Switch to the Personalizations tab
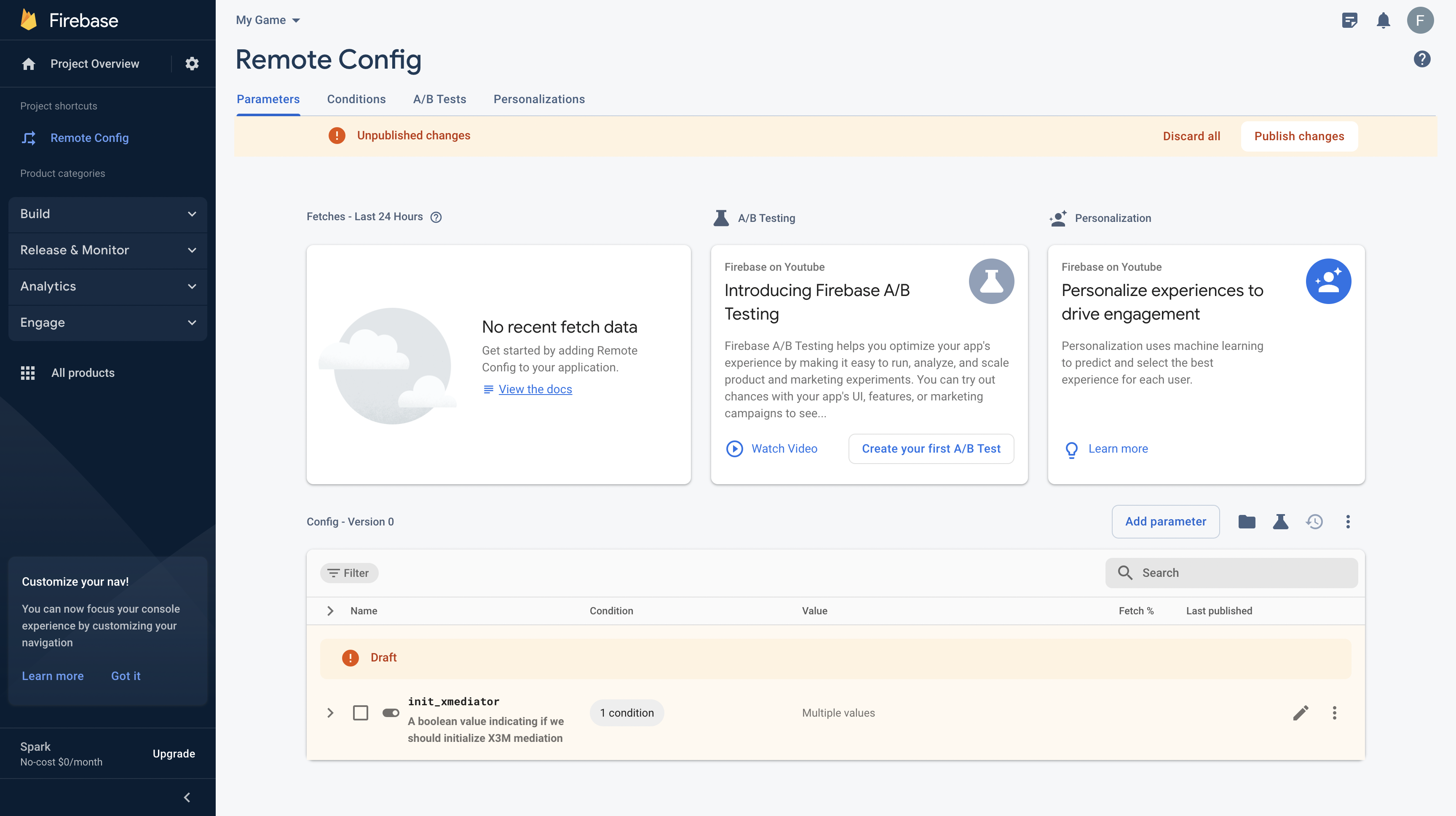The image size is (1456, 816). (539, 99)
